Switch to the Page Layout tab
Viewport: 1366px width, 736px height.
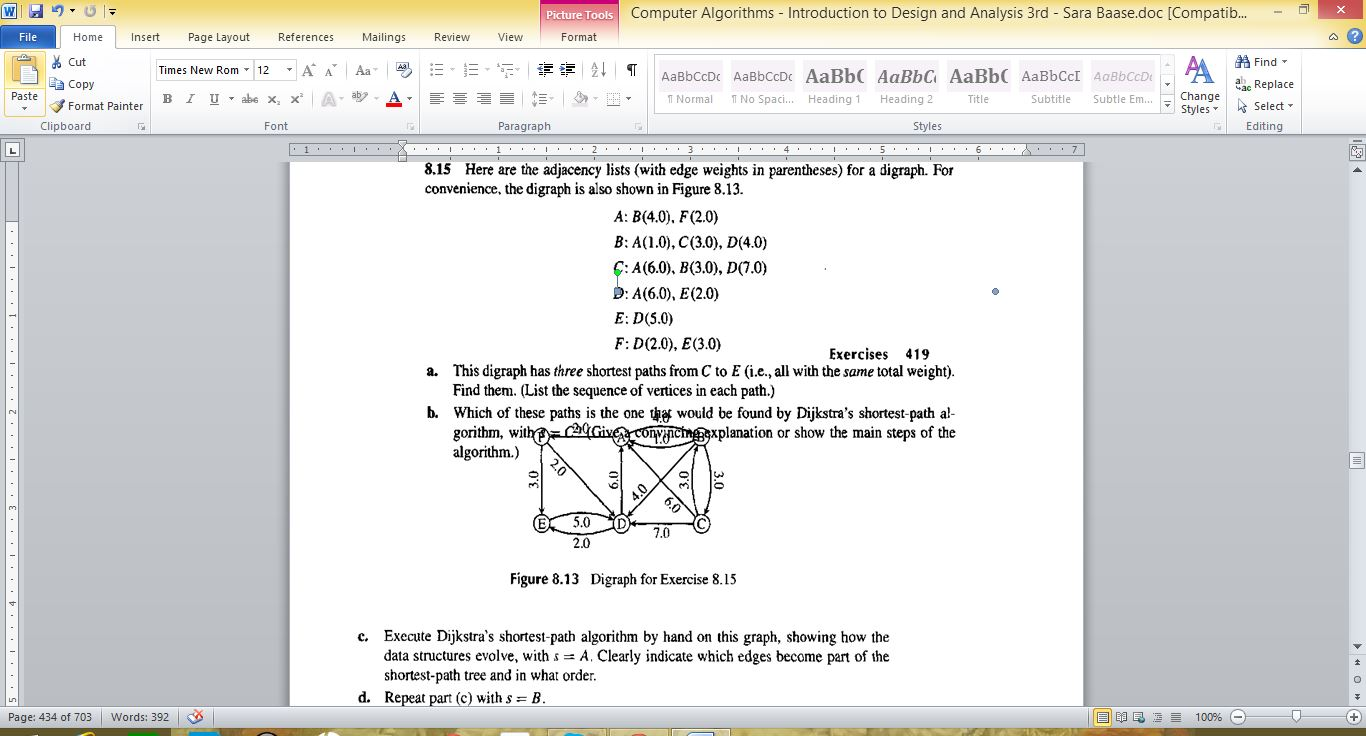(219, 37)
